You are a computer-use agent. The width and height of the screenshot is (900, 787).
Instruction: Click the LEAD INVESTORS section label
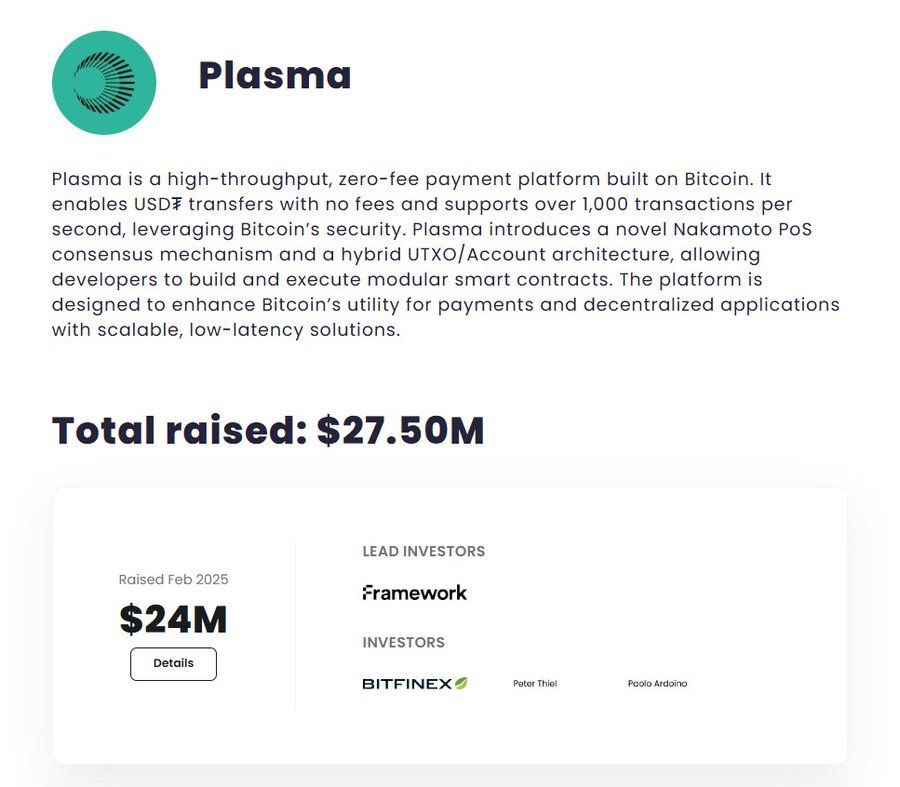pyautogui.click(x=424, y=551)
